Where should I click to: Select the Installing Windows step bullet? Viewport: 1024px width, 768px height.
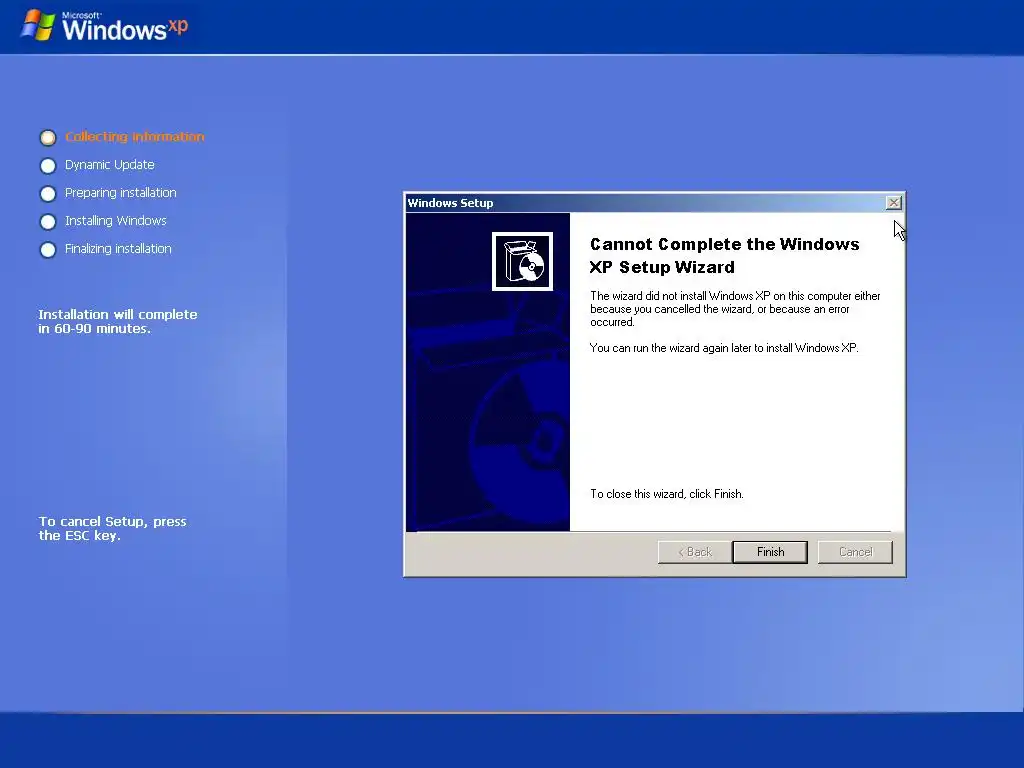coord(48,221)
